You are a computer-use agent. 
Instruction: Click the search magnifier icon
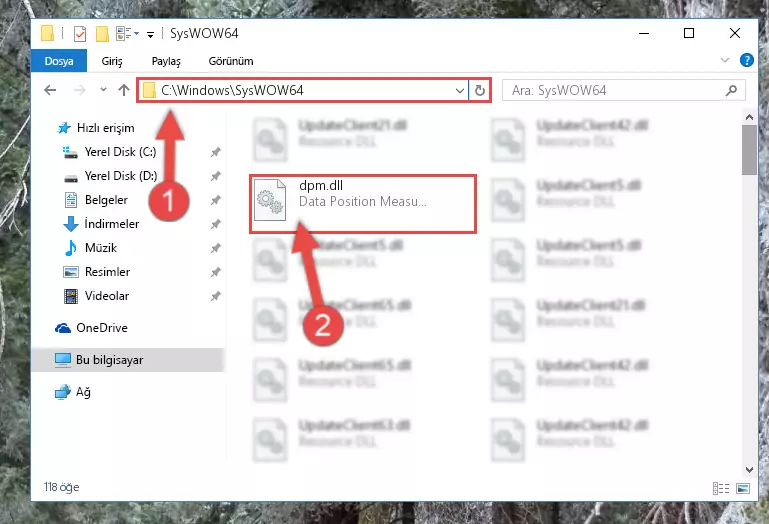tap(731, 90)
